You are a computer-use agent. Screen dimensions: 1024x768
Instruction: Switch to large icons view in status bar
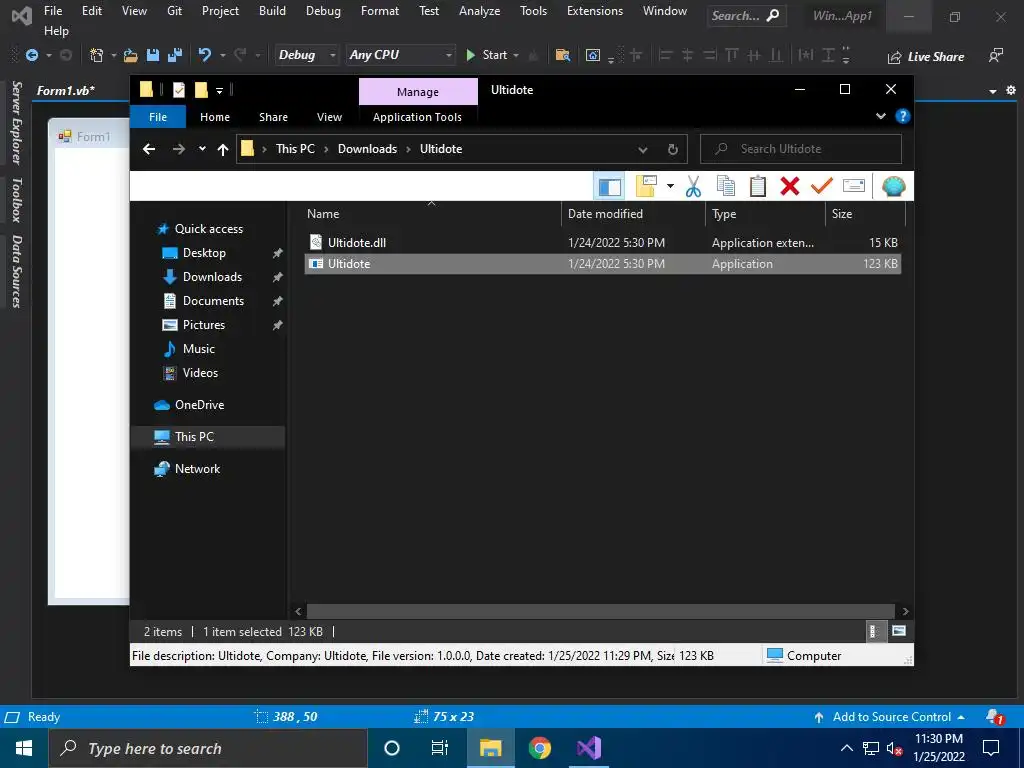click(899, 631)
